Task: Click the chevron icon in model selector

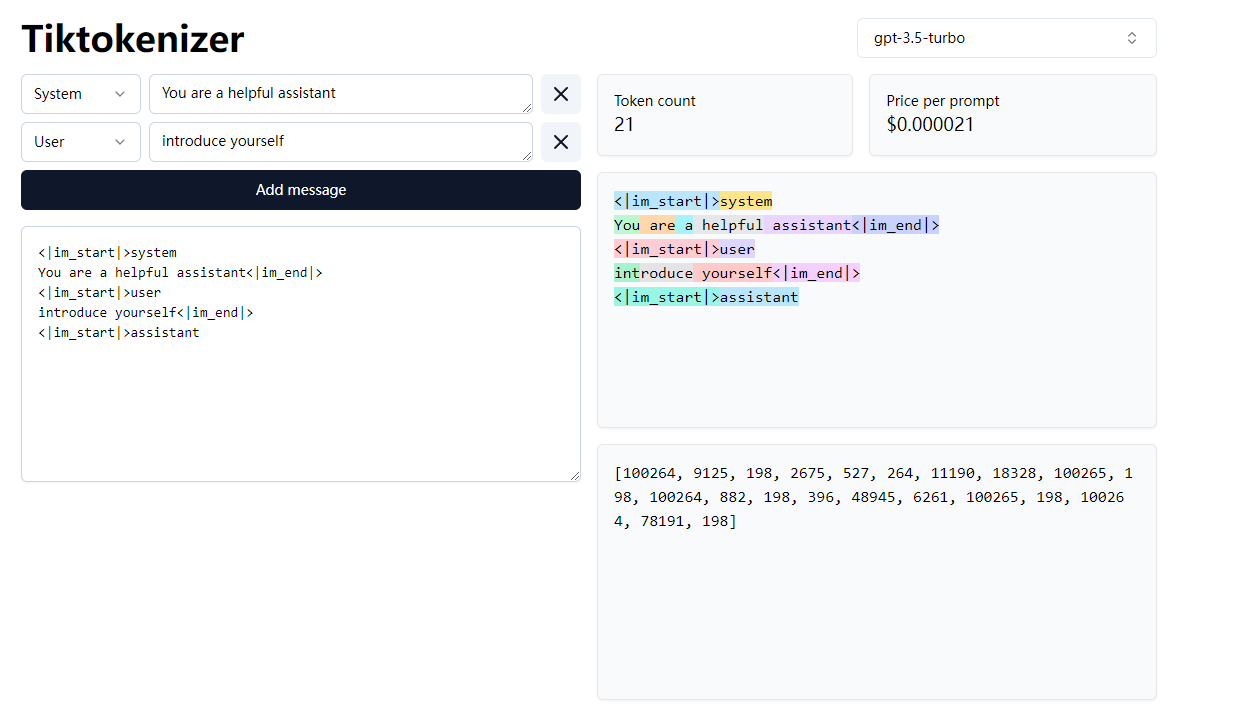Action: [1132, 38]
